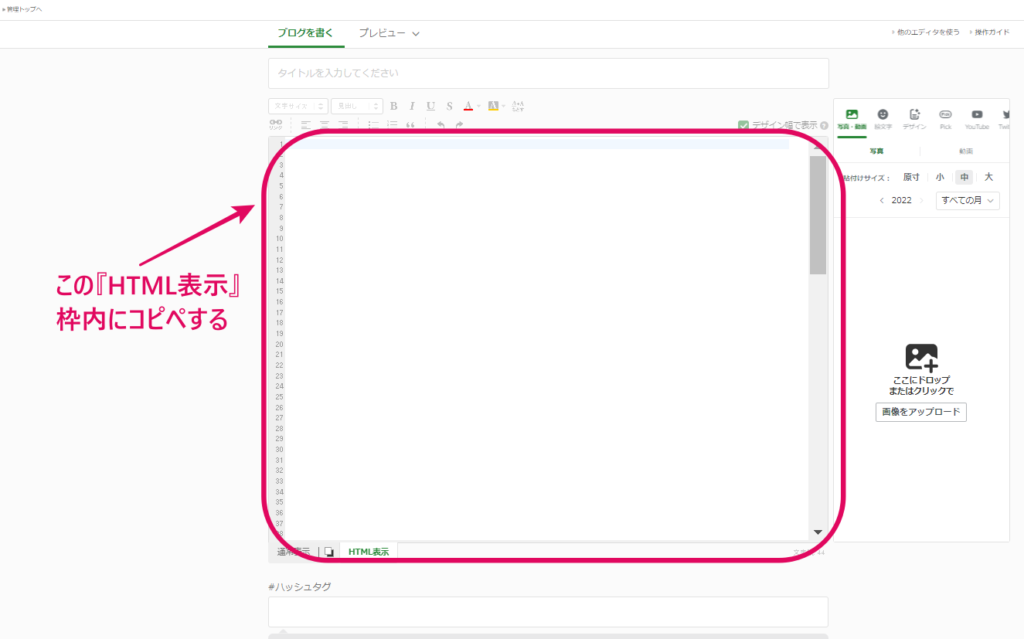1024x639 pixels.
Task: Select 小 paste size
Action: pos(940,177)
